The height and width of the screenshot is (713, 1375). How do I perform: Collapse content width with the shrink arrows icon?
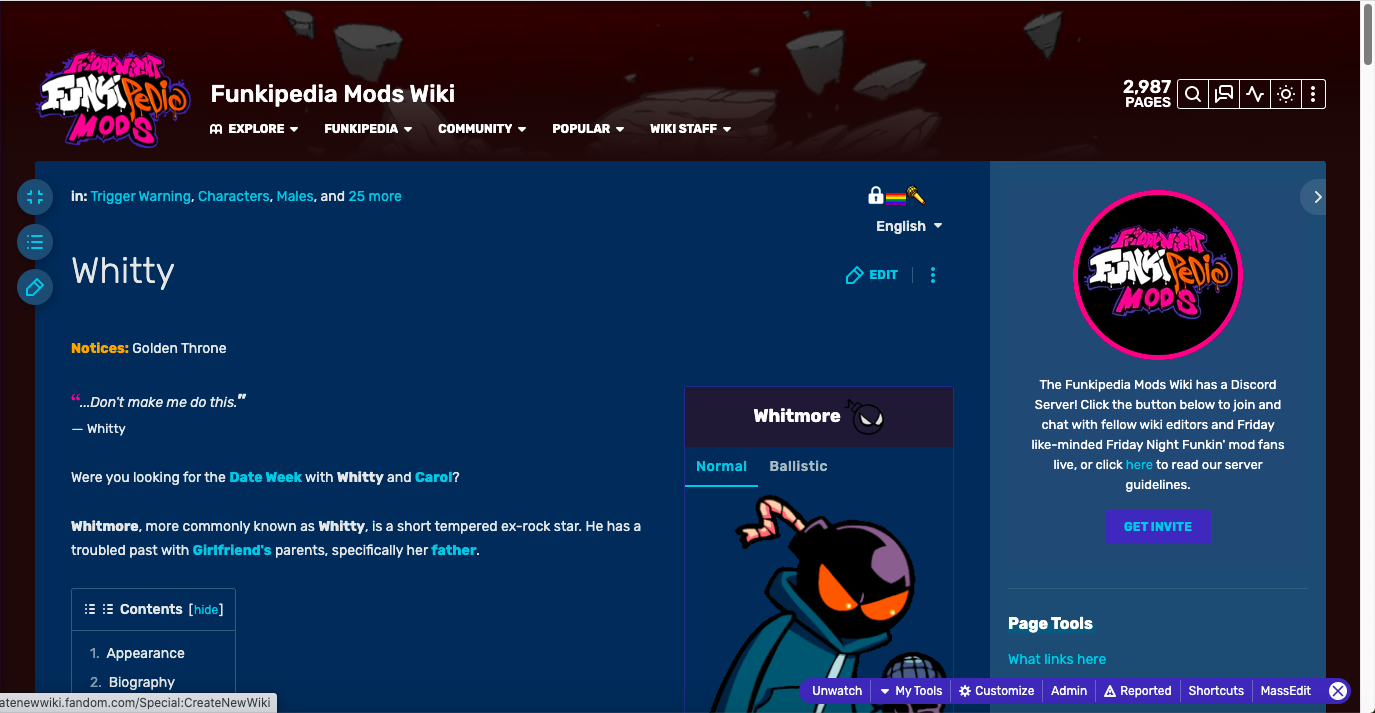(35, 197)
